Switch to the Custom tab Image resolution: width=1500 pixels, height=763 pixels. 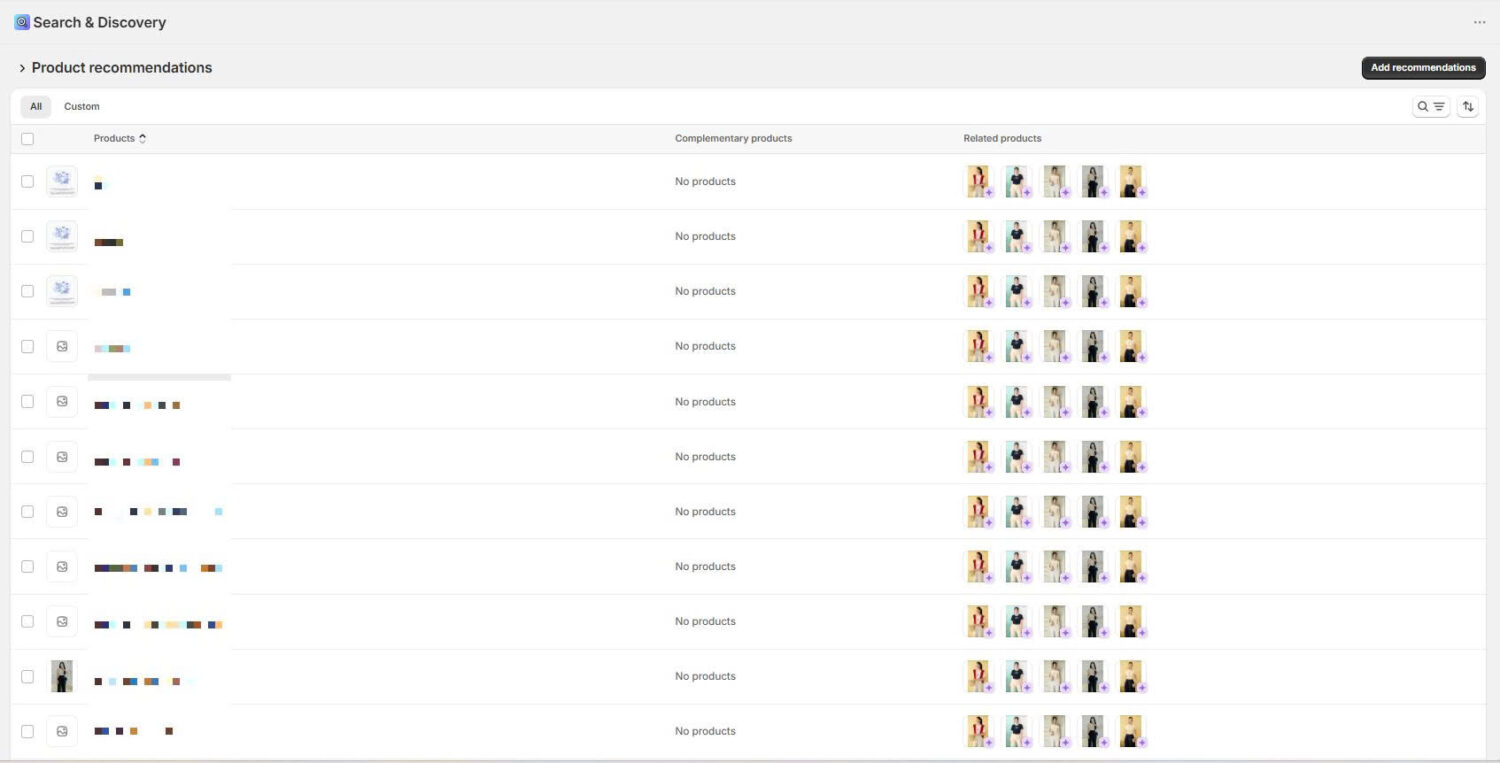81,106
